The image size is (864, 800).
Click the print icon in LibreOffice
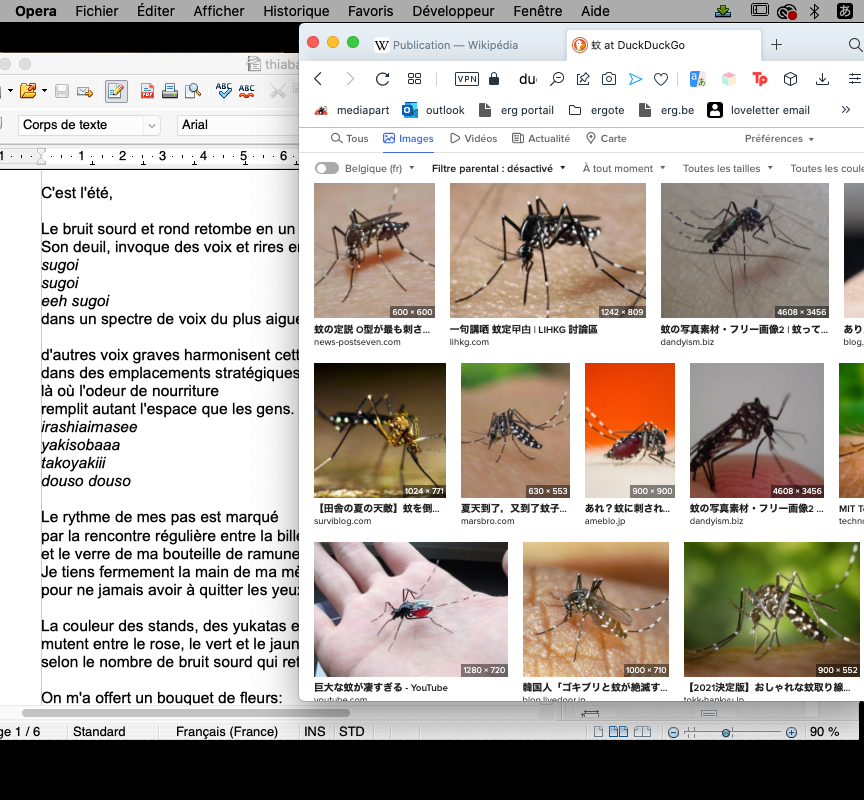(170, 91)
